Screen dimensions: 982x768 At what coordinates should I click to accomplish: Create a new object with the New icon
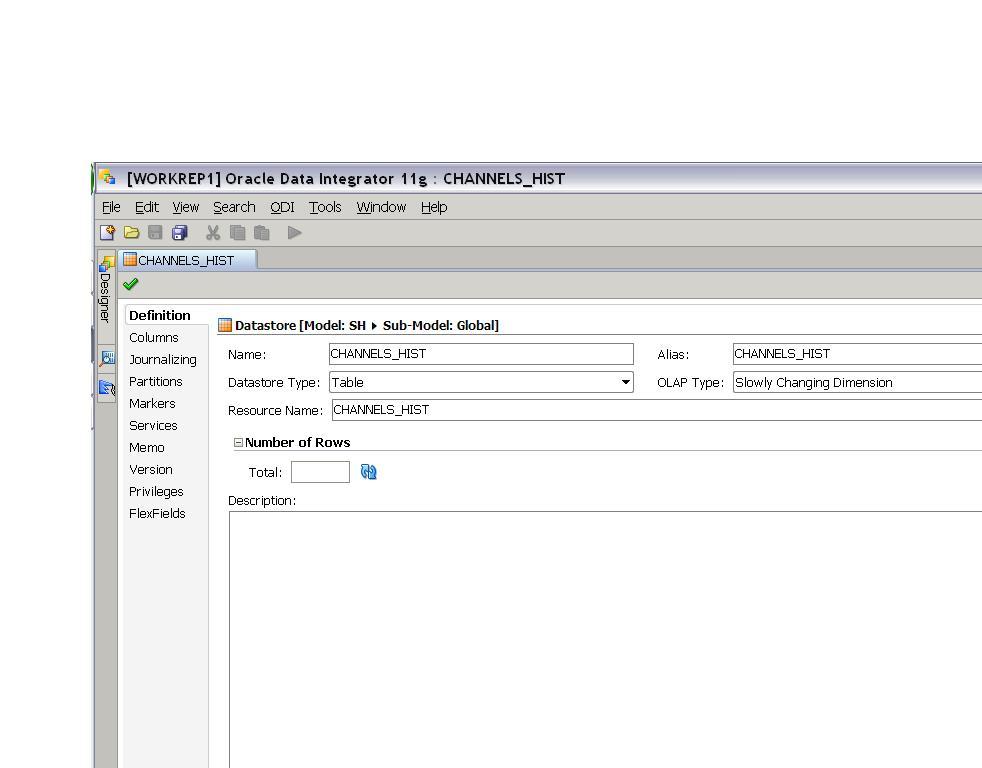pyautogui.click(x=108, y=232)
